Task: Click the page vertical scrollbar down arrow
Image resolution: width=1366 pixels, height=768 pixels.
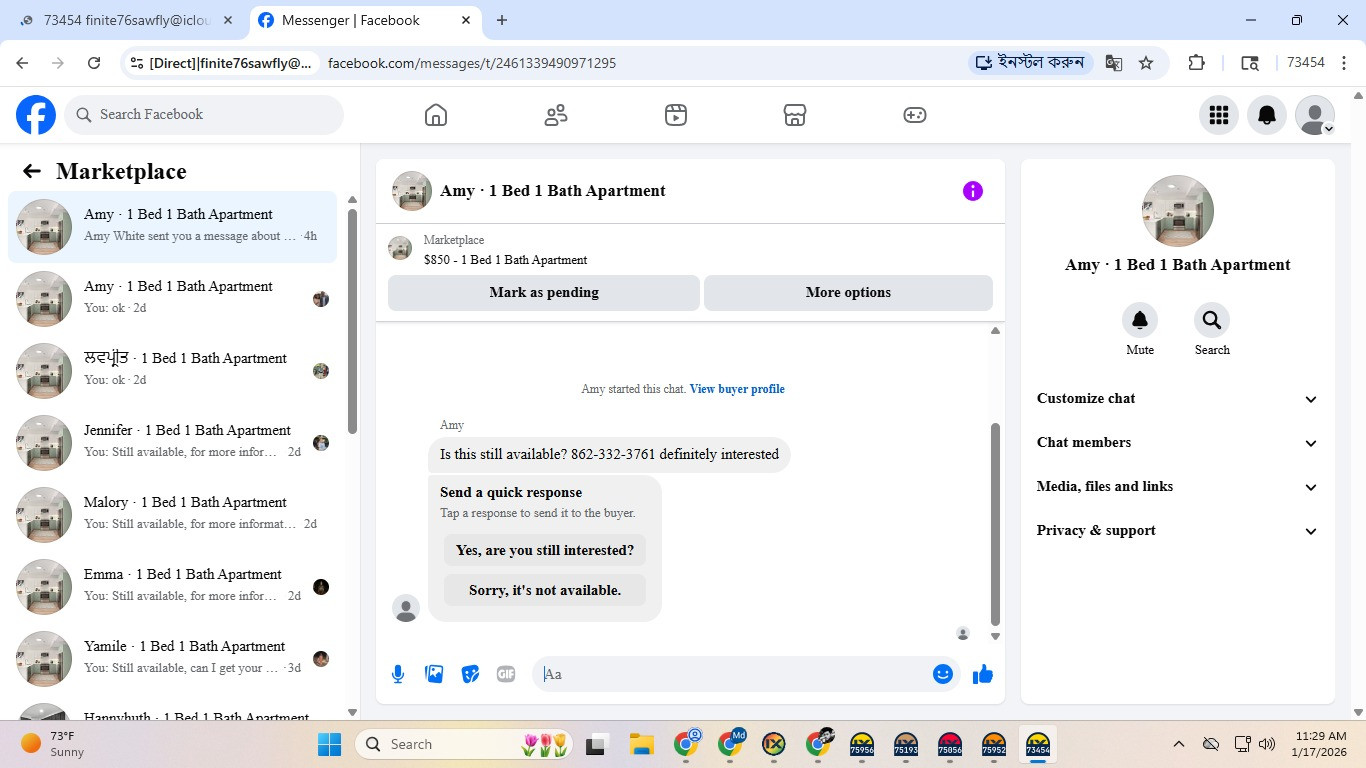Action: pos(1358,712)
